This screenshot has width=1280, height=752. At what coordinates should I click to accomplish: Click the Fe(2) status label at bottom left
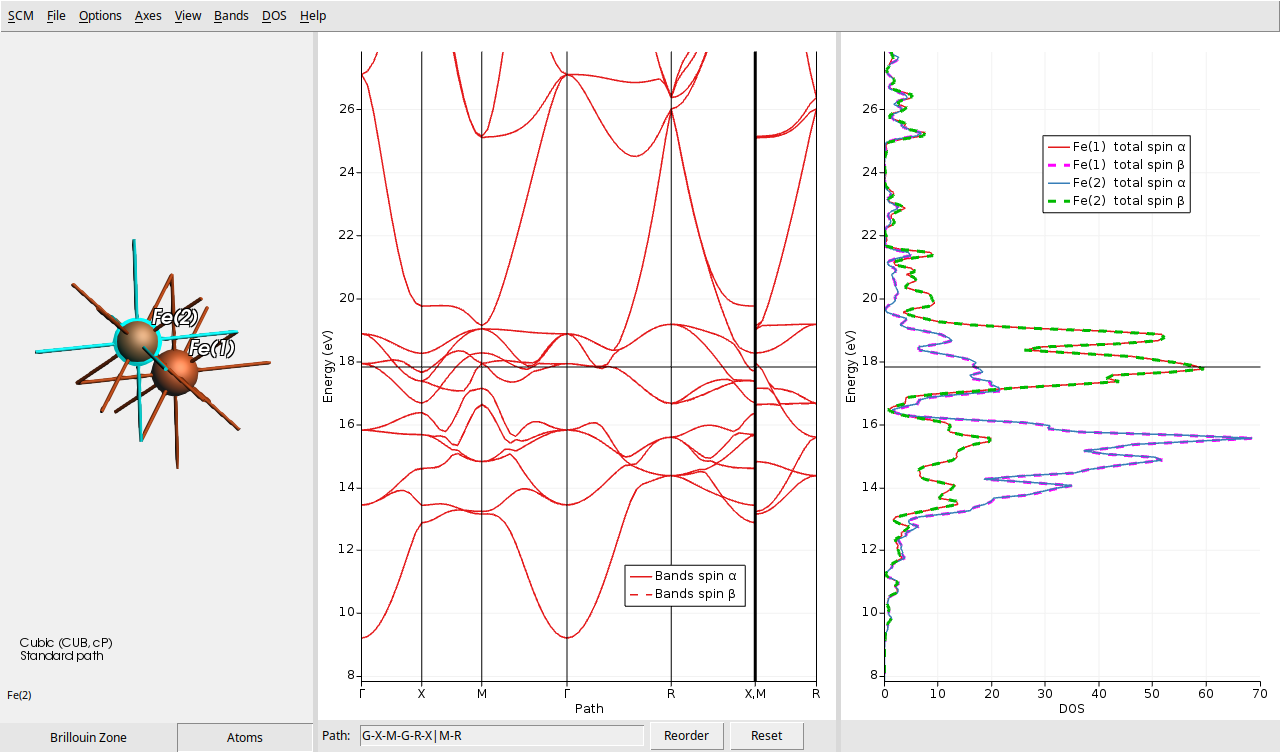[19, 695]
